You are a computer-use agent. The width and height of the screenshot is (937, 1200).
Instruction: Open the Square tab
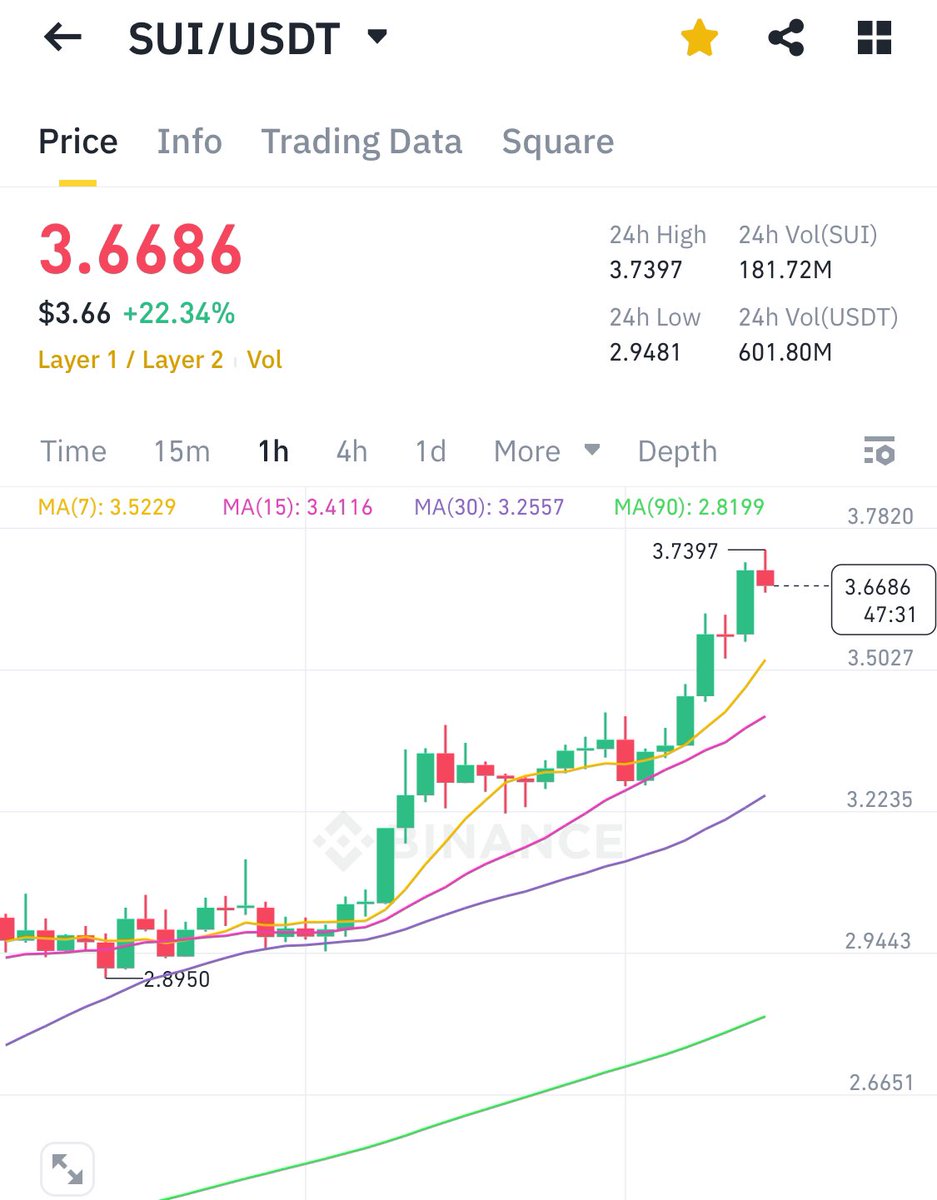[x=558, y=142]
